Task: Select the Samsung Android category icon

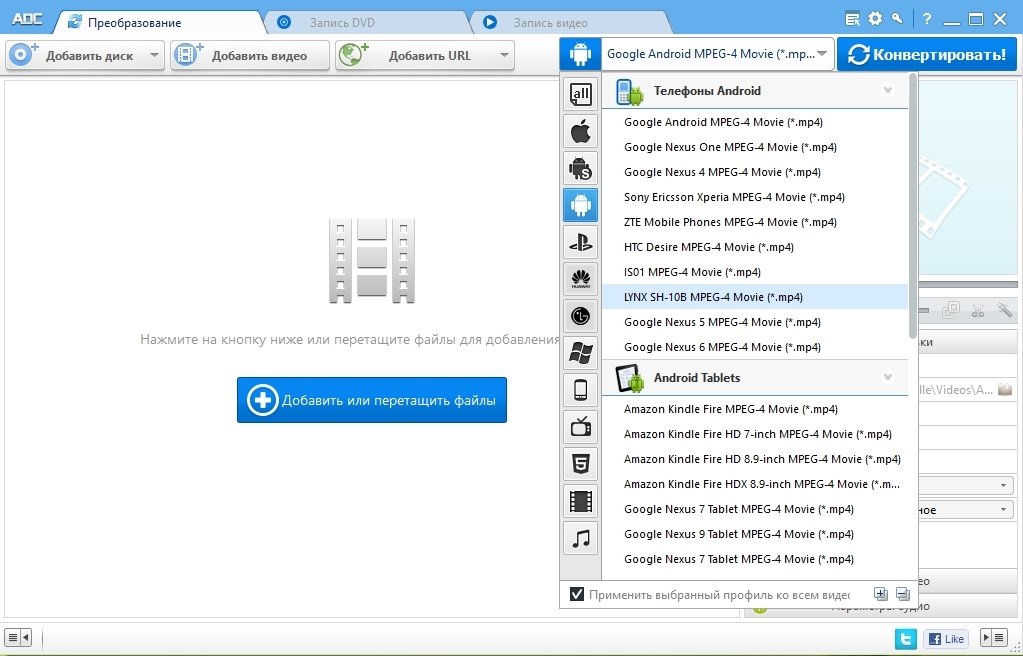Action: click(580, 168)
